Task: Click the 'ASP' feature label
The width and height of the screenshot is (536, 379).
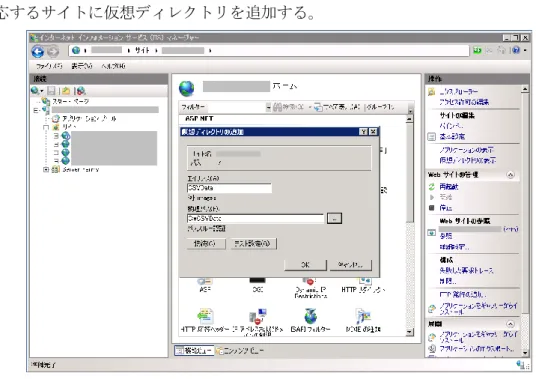Action: pyautogui.click(x=204, y=289)
